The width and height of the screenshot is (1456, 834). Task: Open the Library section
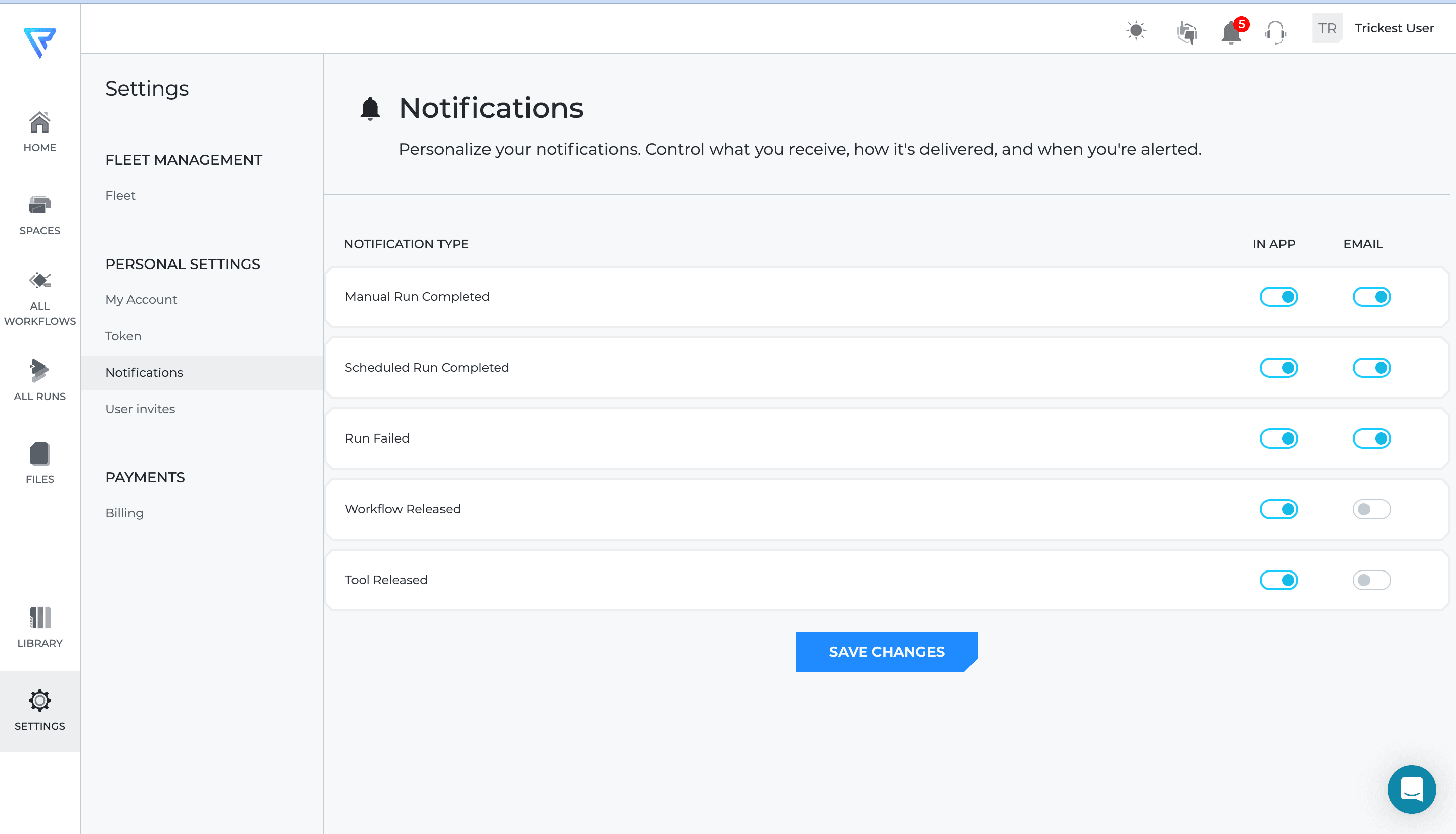[39, 627]
